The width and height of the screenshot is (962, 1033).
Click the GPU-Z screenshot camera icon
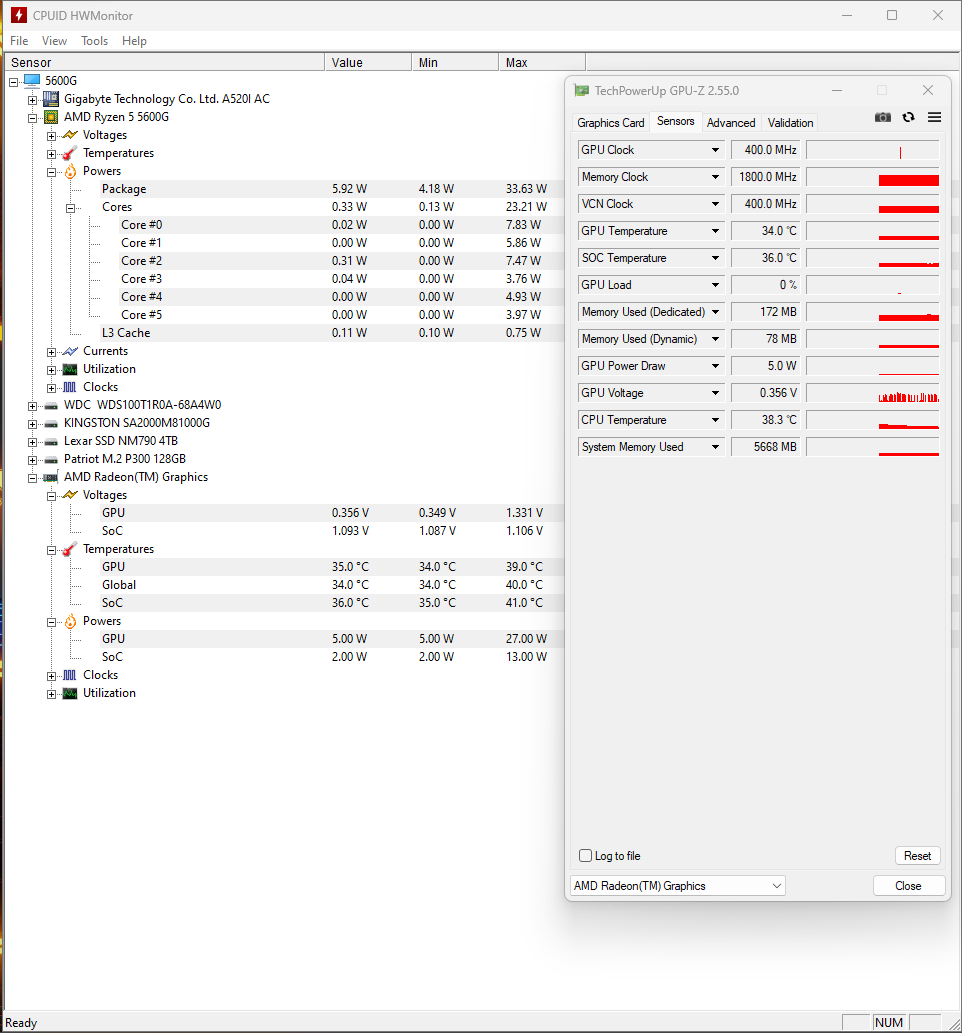coord(882,117)
